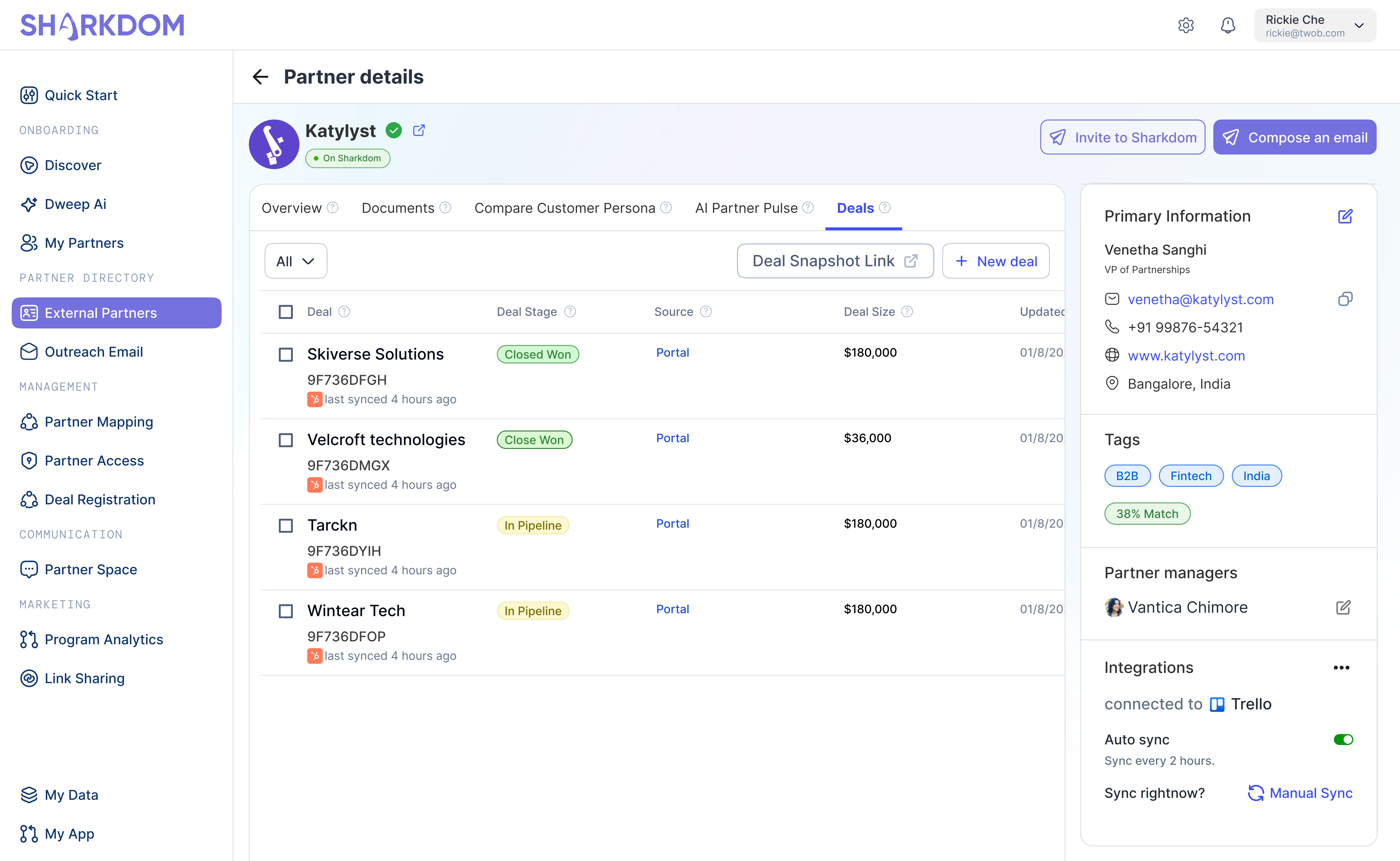Copy the venetha@katylyst.com email address
Image resolution: width=1400 pixels, height=861 pixels.
(1345, 299)
